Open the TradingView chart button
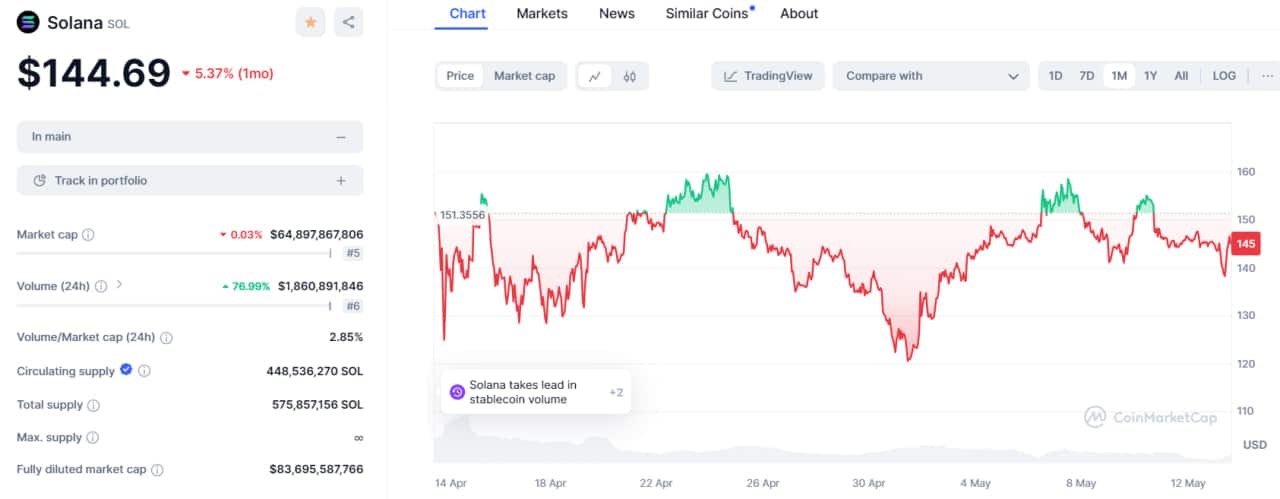 coord(768,76)
